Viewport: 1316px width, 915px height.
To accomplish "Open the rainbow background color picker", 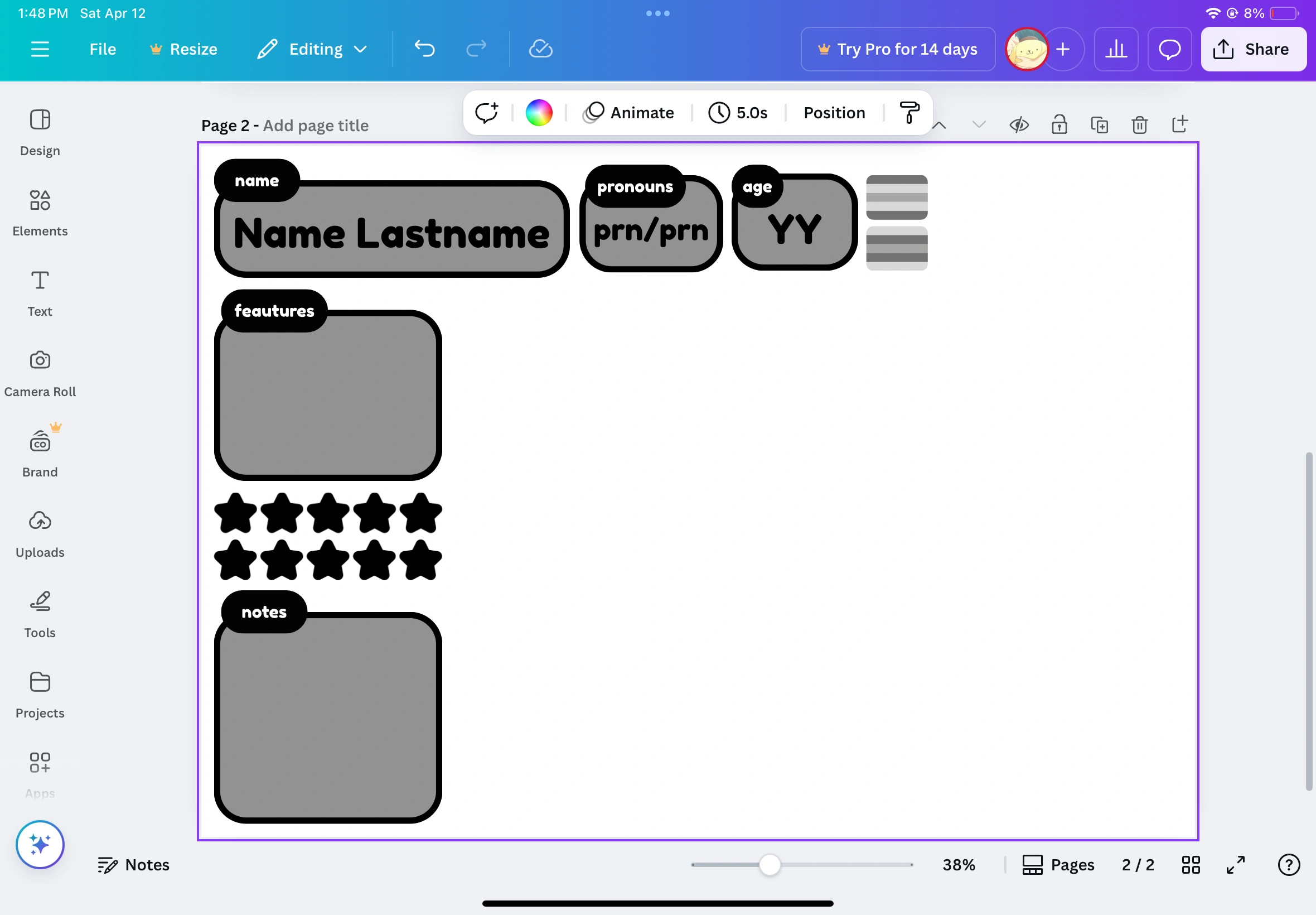I will click(x=539, y=112).
